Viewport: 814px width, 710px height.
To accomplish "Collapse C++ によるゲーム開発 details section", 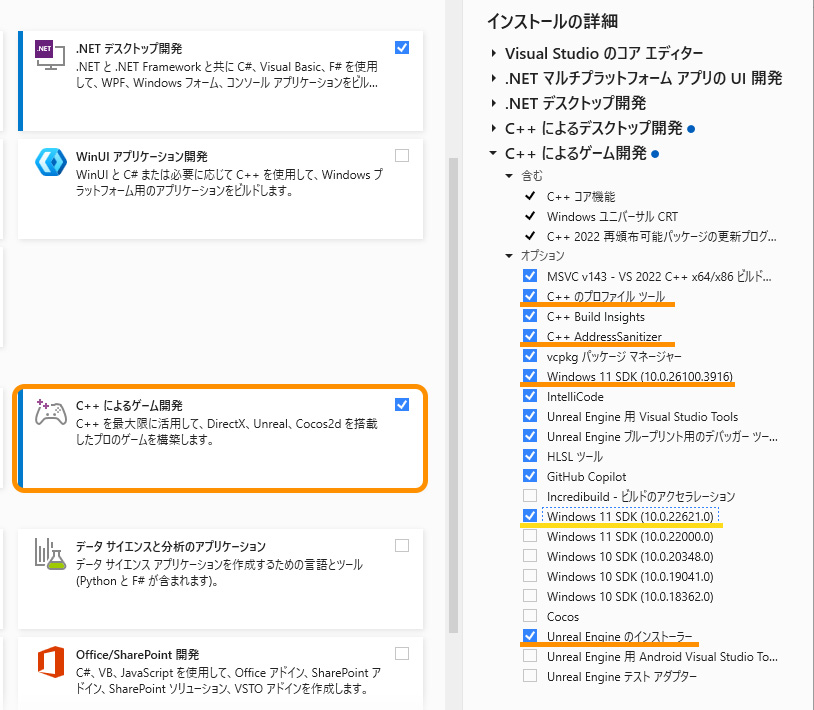I will pos(493,153).
